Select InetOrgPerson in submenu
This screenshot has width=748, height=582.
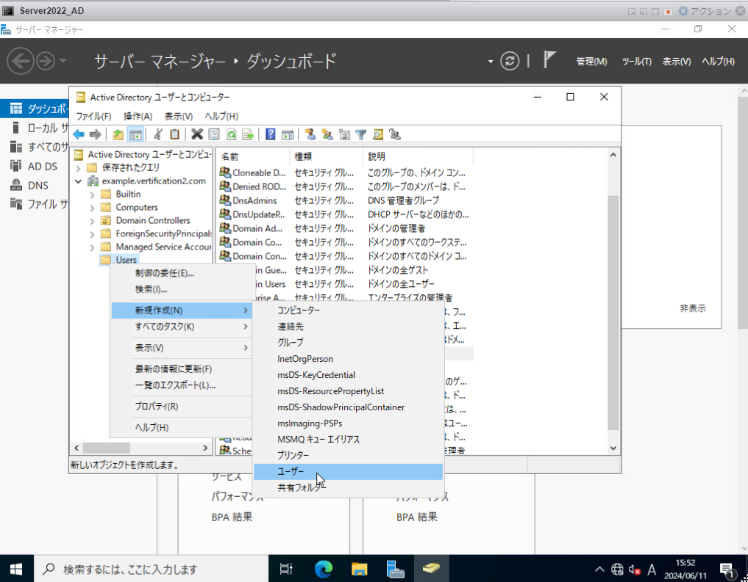point(348,359)
